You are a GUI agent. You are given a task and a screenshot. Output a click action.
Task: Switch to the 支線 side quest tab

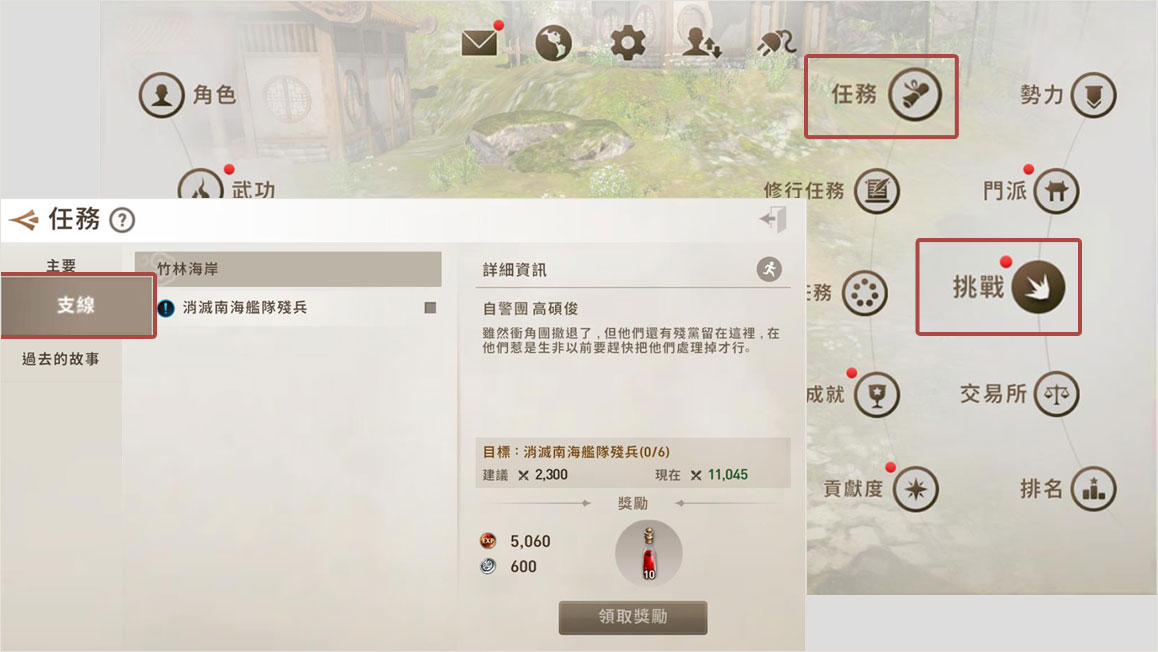click(x=77, y=306)
